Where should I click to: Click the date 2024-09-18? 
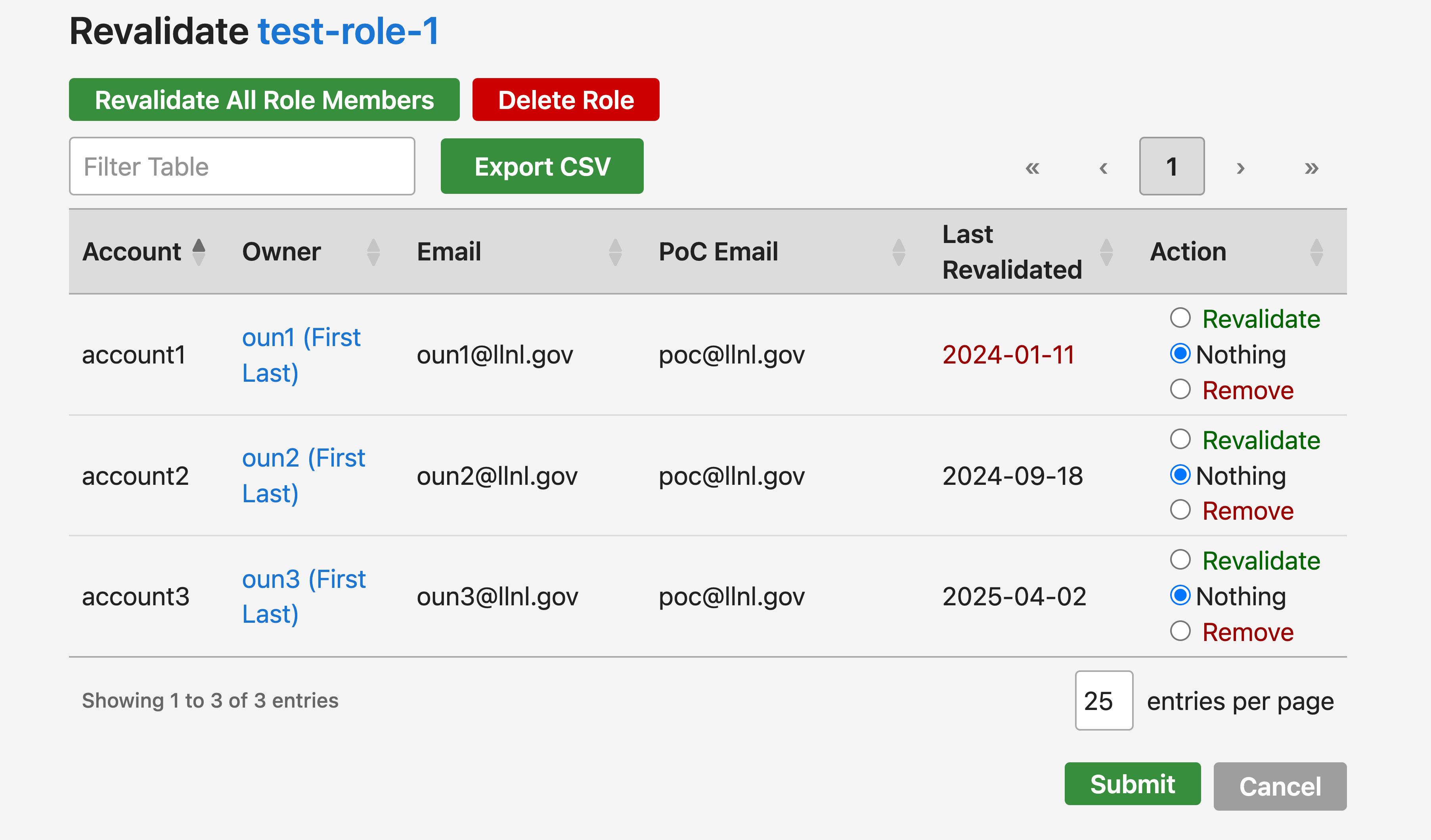tap(1012, 476)
